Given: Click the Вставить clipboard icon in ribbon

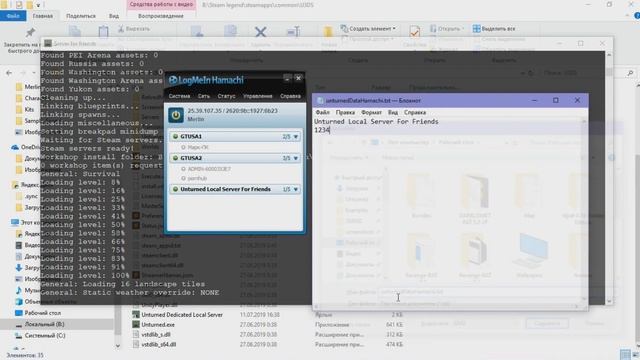Looking at the screenshot, I should pyautogui.click(x=103, y=32).
